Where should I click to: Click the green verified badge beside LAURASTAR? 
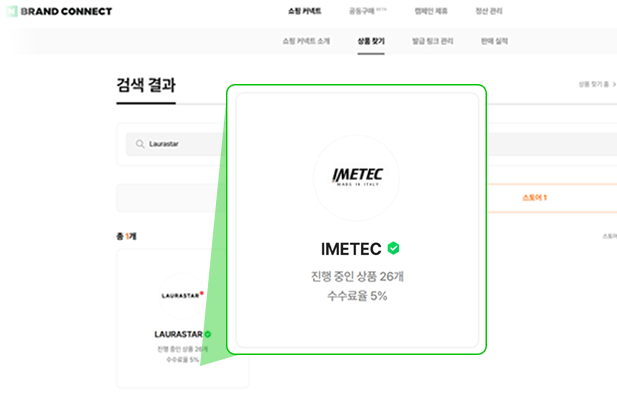coord(208,334)
